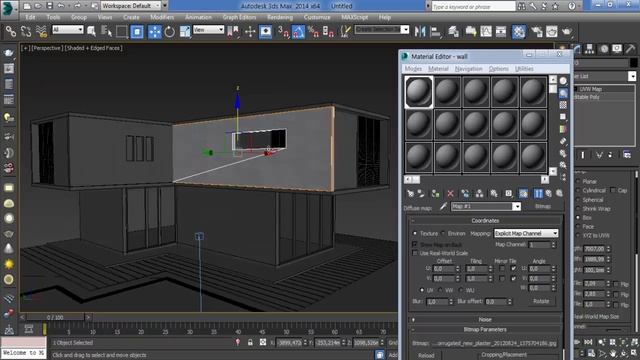
Task: Click the Blur value input field
Action: [x=437, y=302]
